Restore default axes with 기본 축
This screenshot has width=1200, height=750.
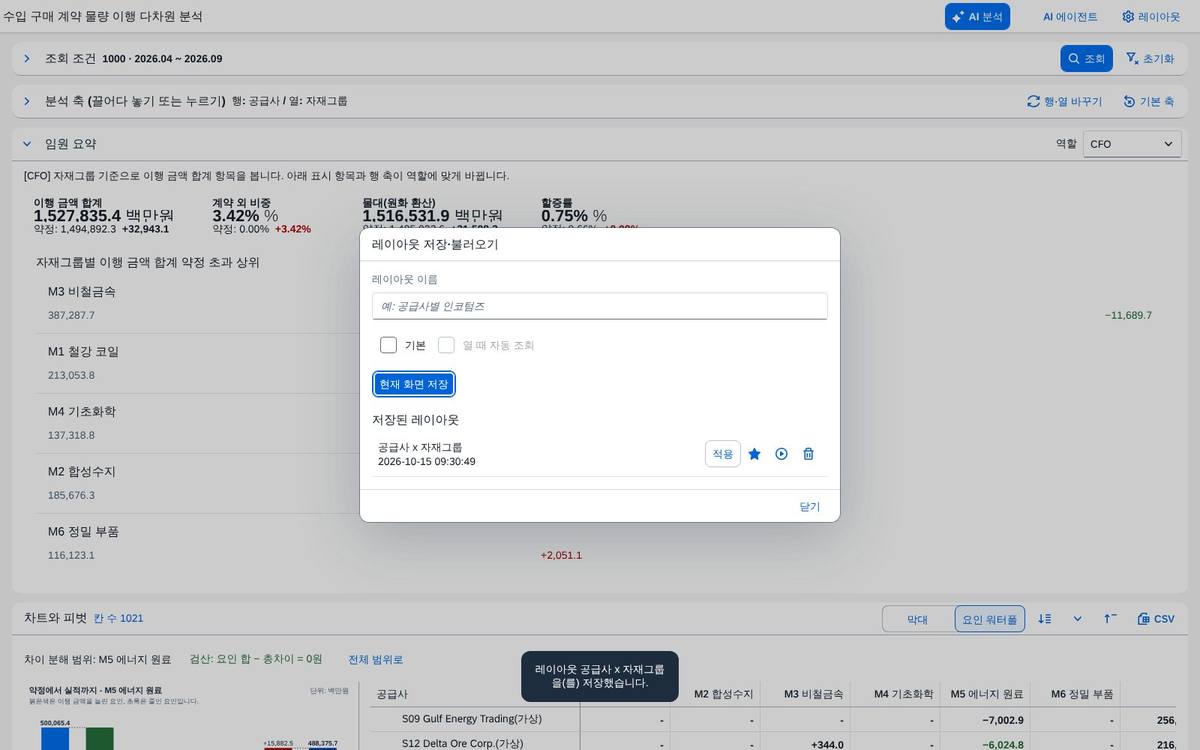point(1148,102)
